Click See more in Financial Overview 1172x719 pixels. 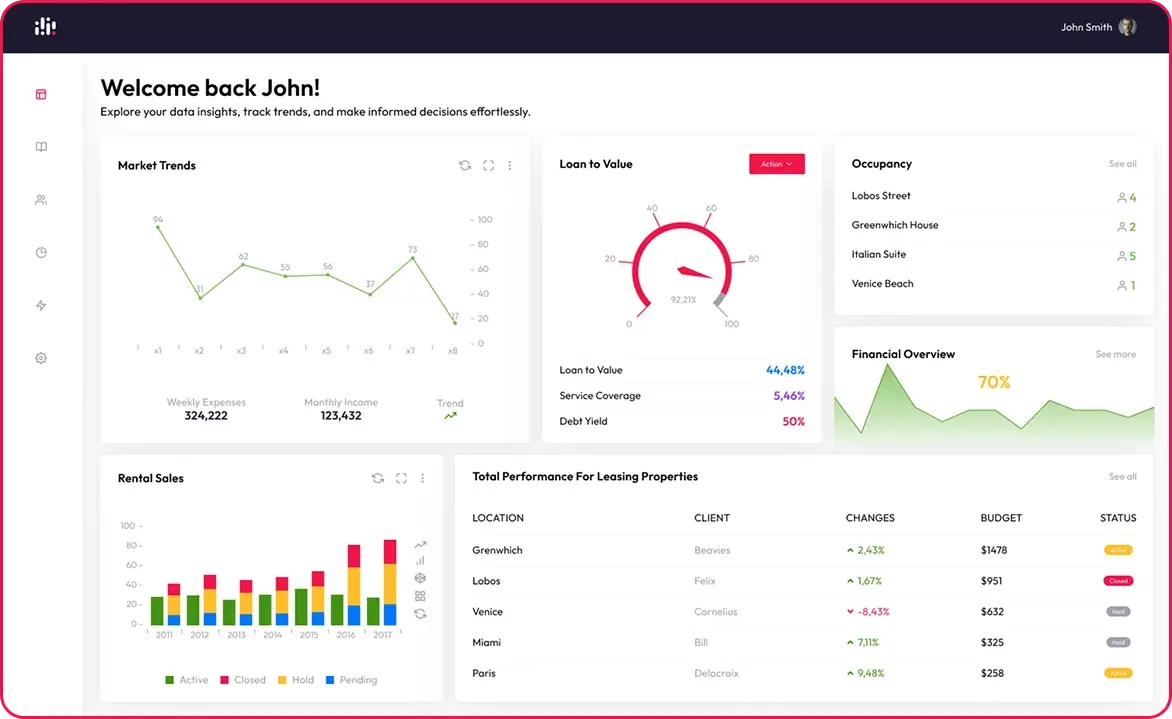pyautogui.click(x=1115, y=354)
